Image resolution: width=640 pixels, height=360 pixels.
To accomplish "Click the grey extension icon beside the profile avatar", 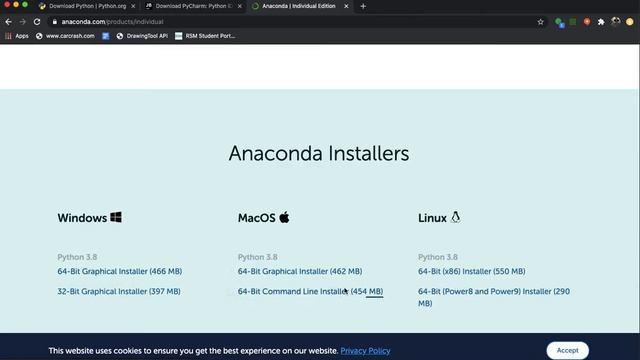I will [616, 22].
